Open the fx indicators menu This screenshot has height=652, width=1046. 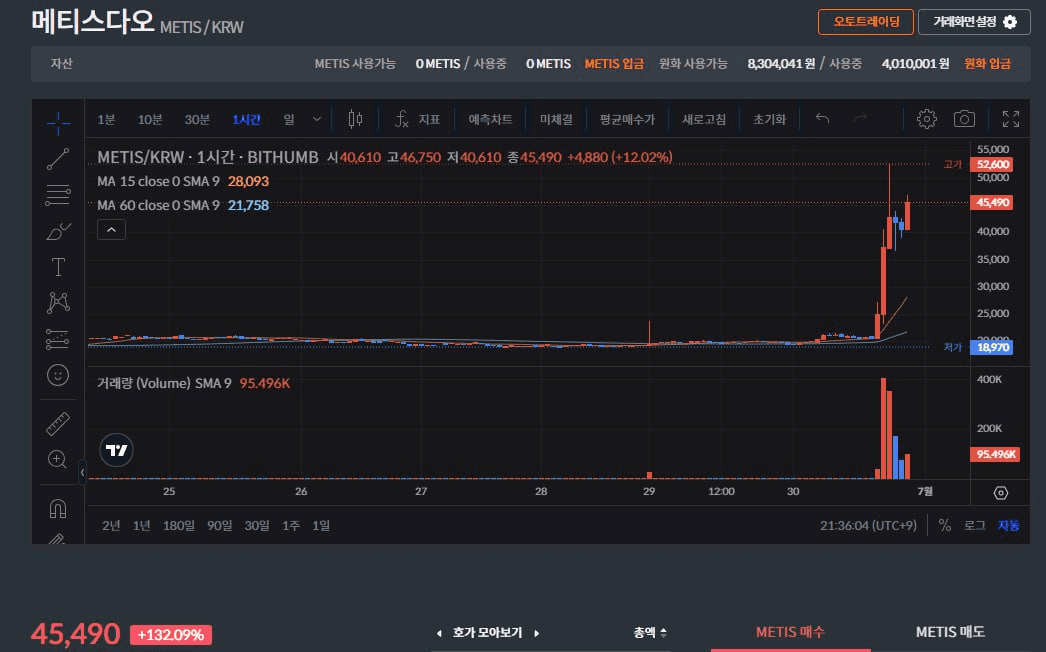[x=401, y=119]
